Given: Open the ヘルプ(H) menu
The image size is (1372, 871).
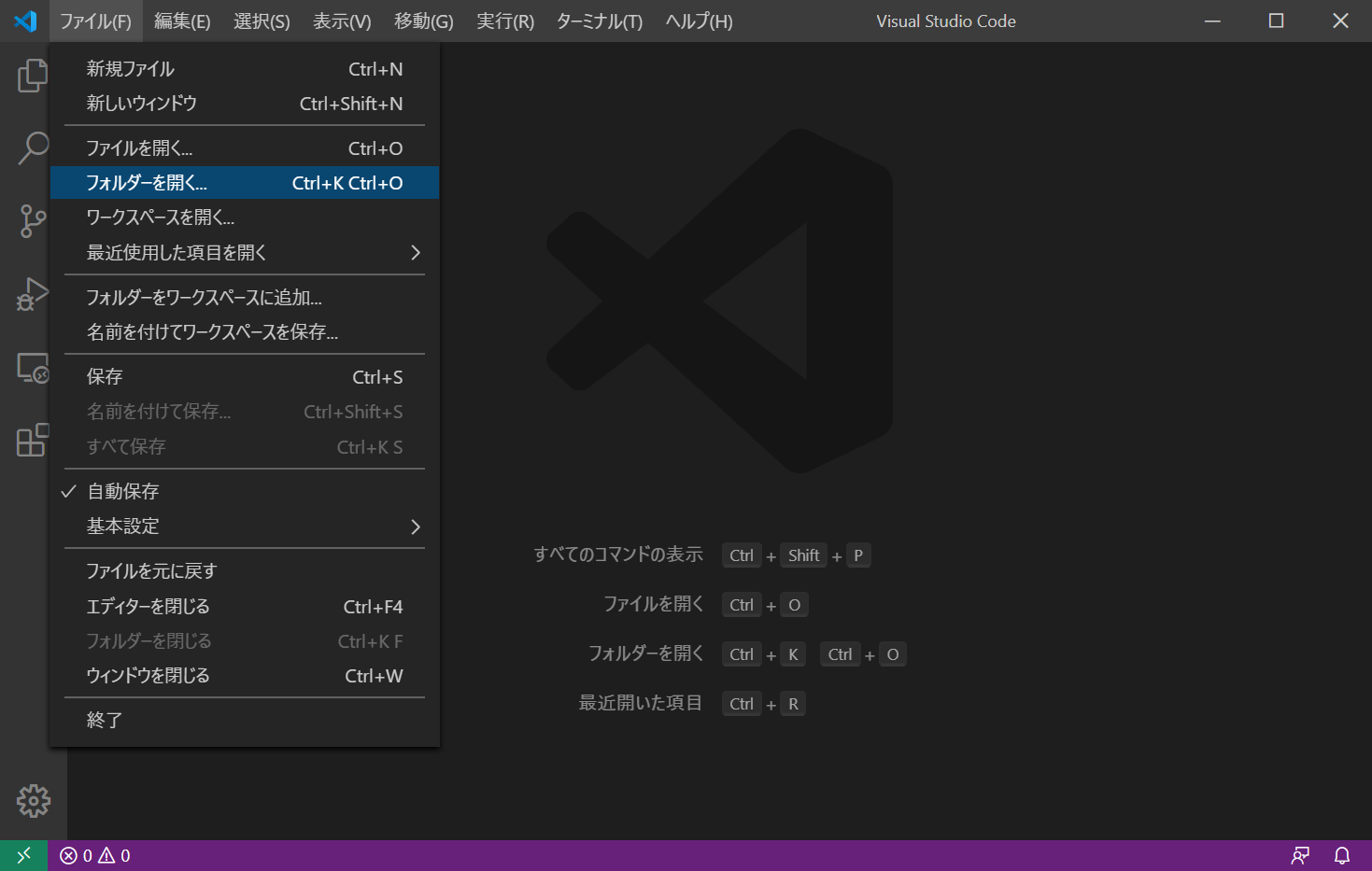Looking at the screenshot, I should pos(699,21).
